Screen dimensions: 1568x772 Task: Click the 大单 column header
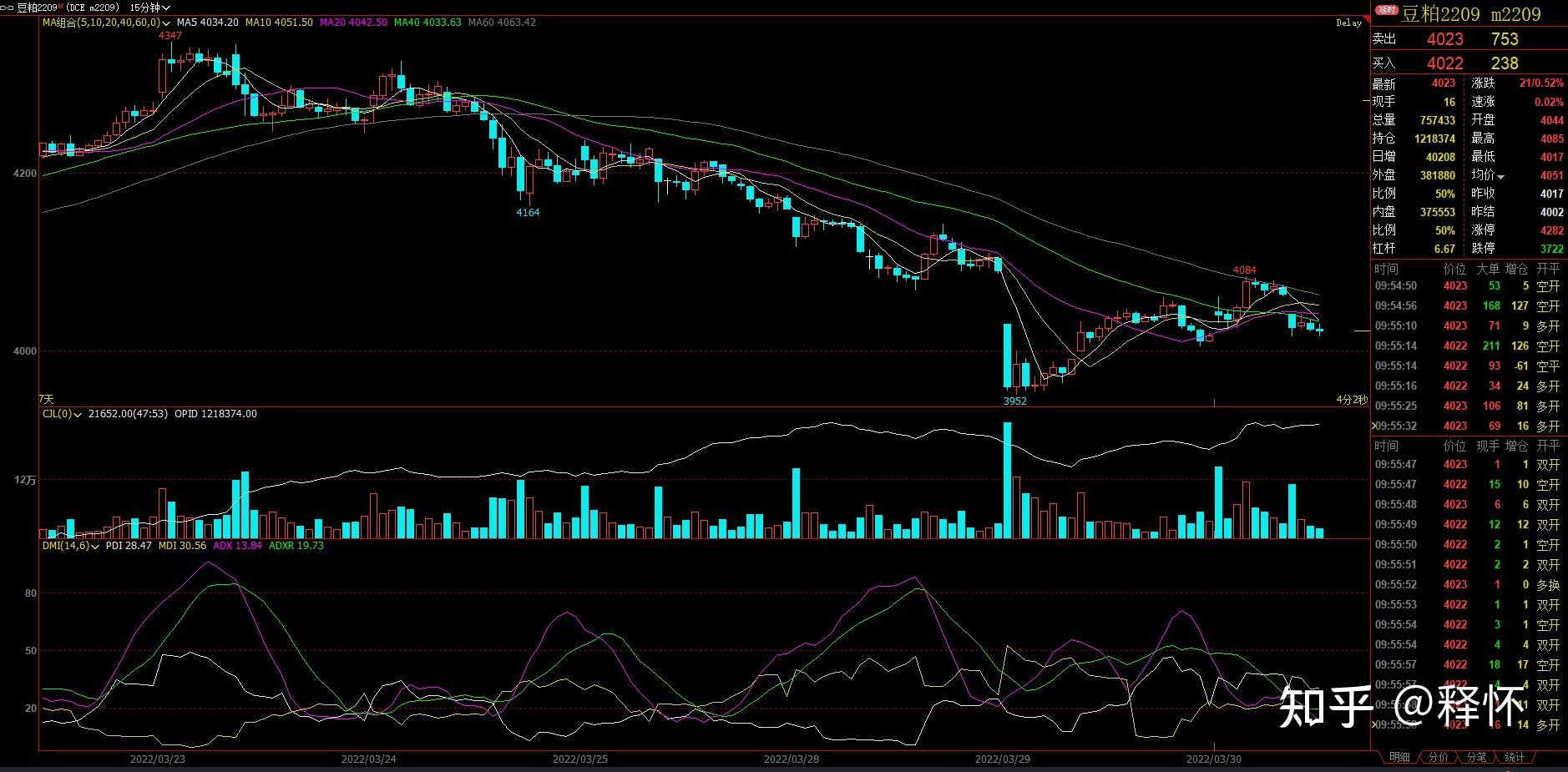1488,270
